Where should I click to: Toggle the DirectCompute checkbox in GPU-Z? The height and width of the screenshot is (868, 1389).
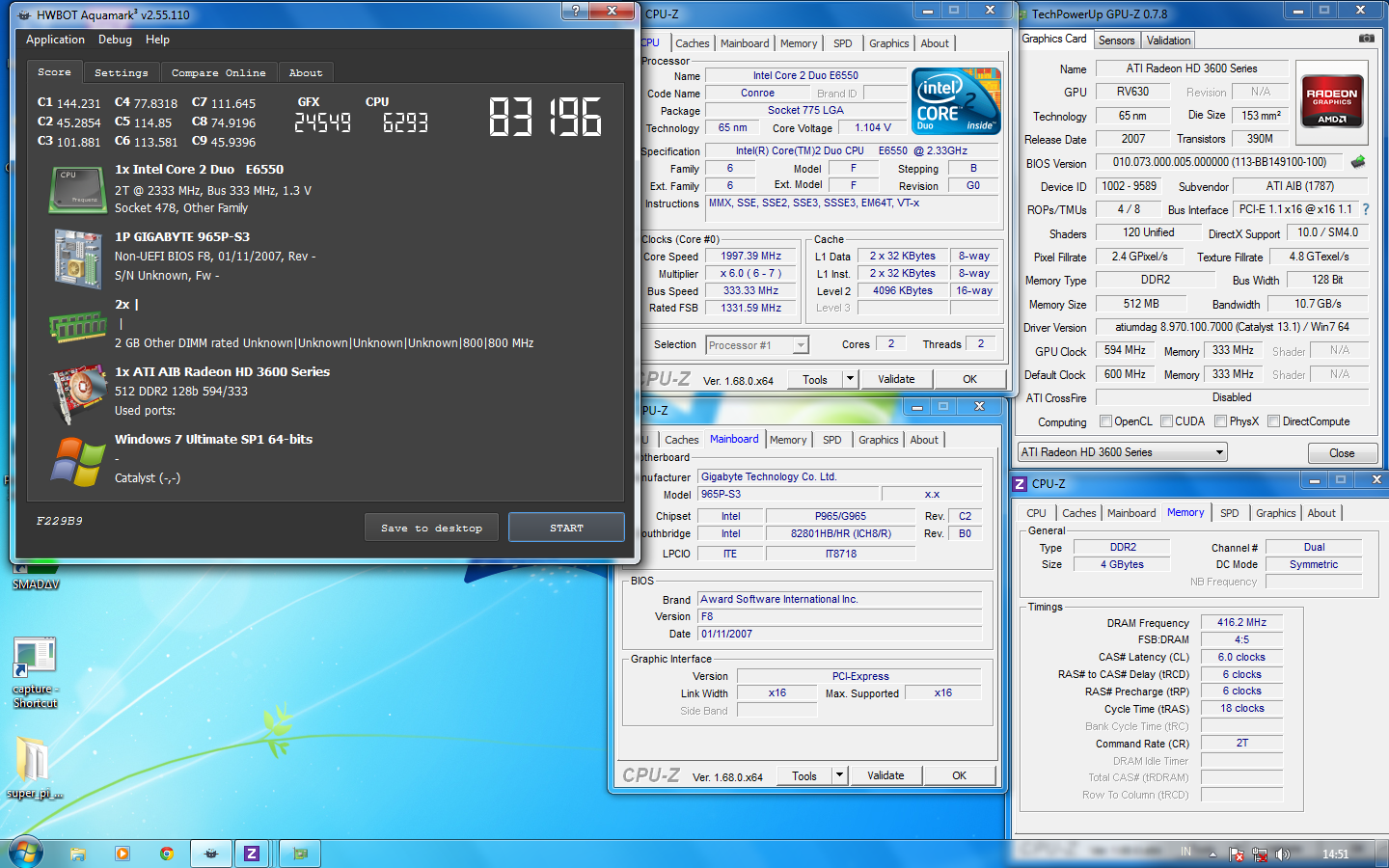pos(1274,421)
